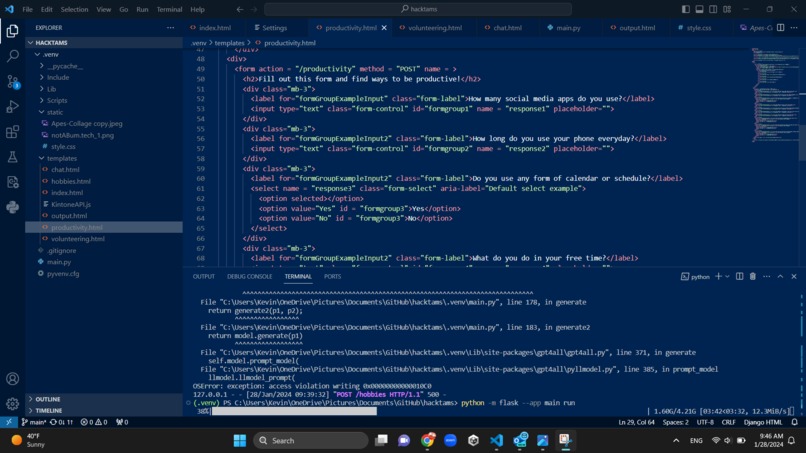806x453 pixels.
Task: Expand the OUTLINE section
Action: pyautogui.click(x=104, y=399)
